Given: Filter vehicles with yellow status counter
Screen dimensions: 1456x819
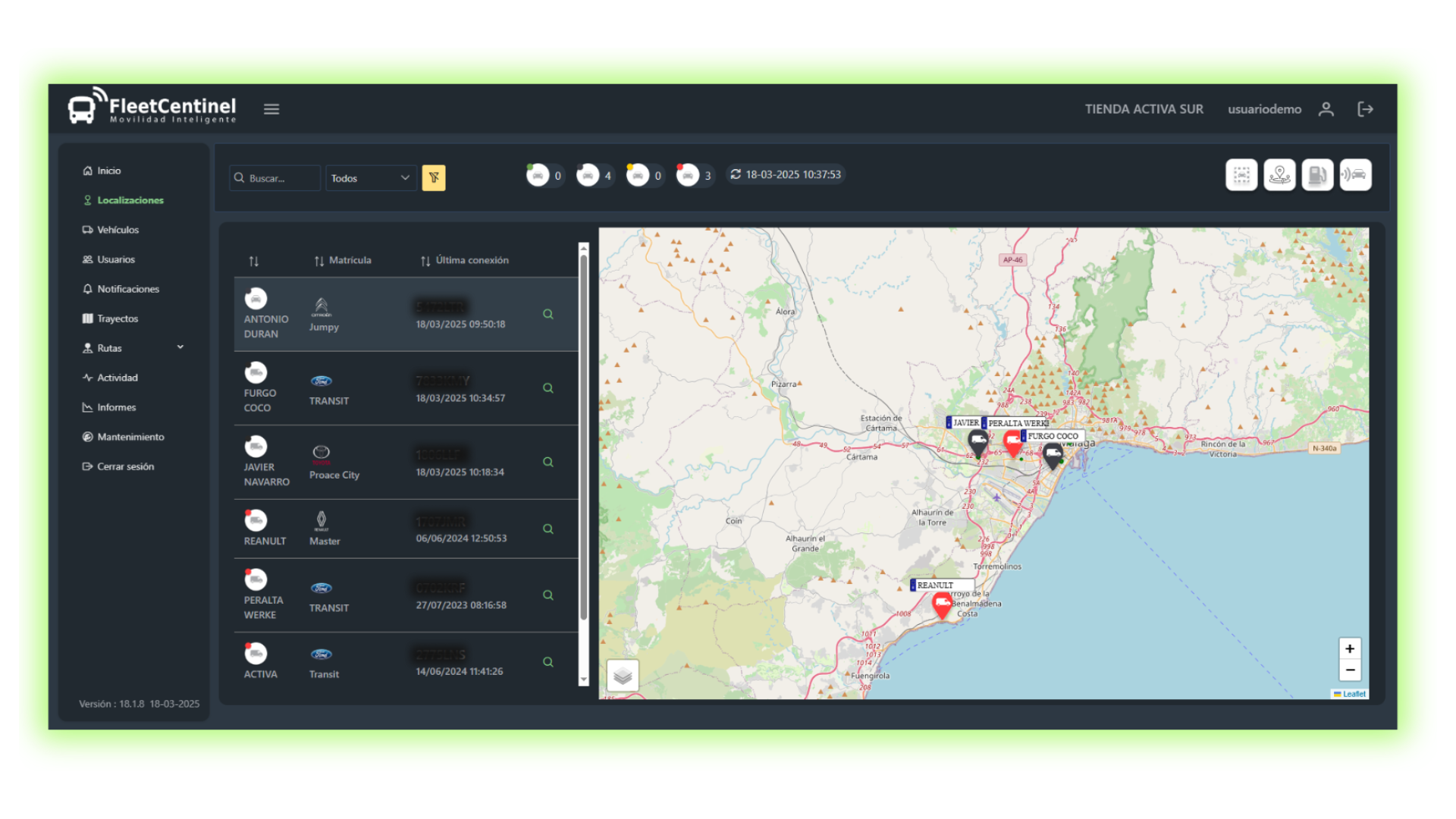Looking at the screenshot, I should (645, 175).
